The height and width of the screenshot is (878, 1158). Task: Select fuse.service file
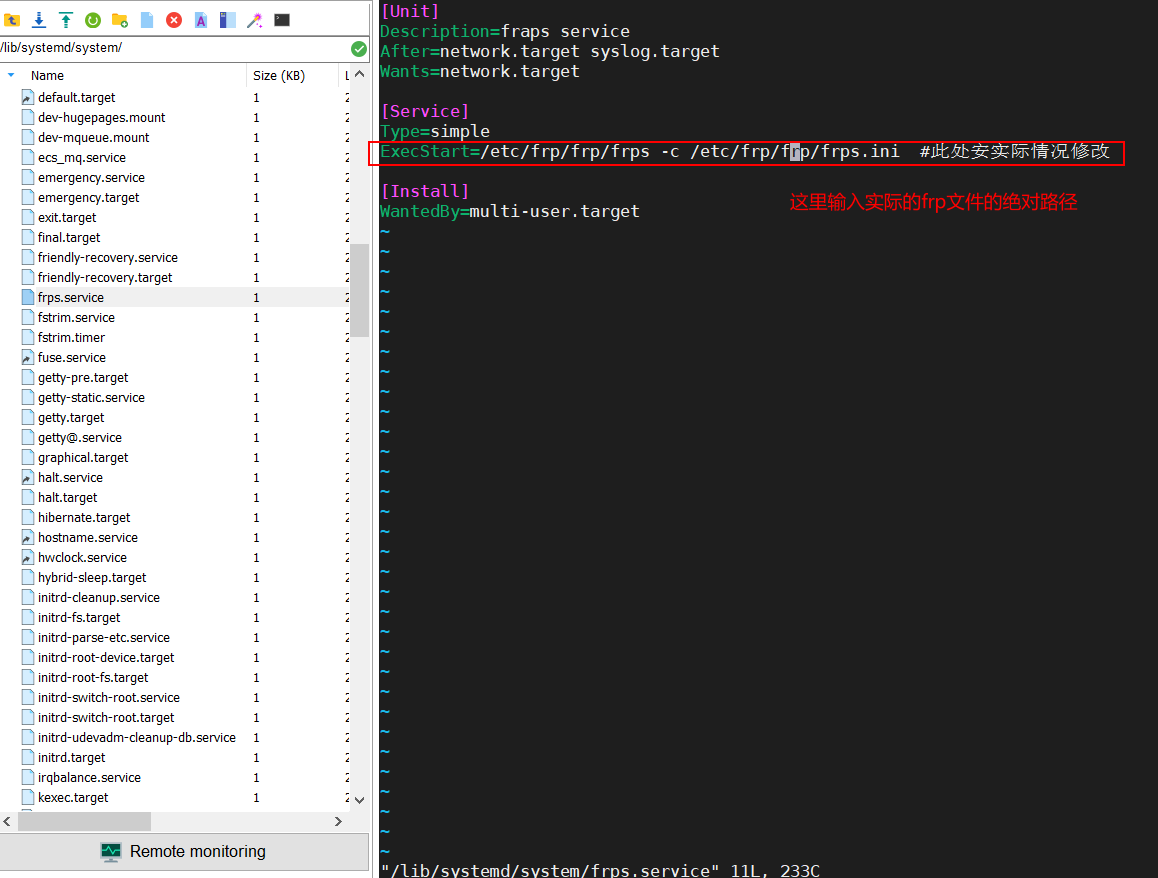coord(72,357)
